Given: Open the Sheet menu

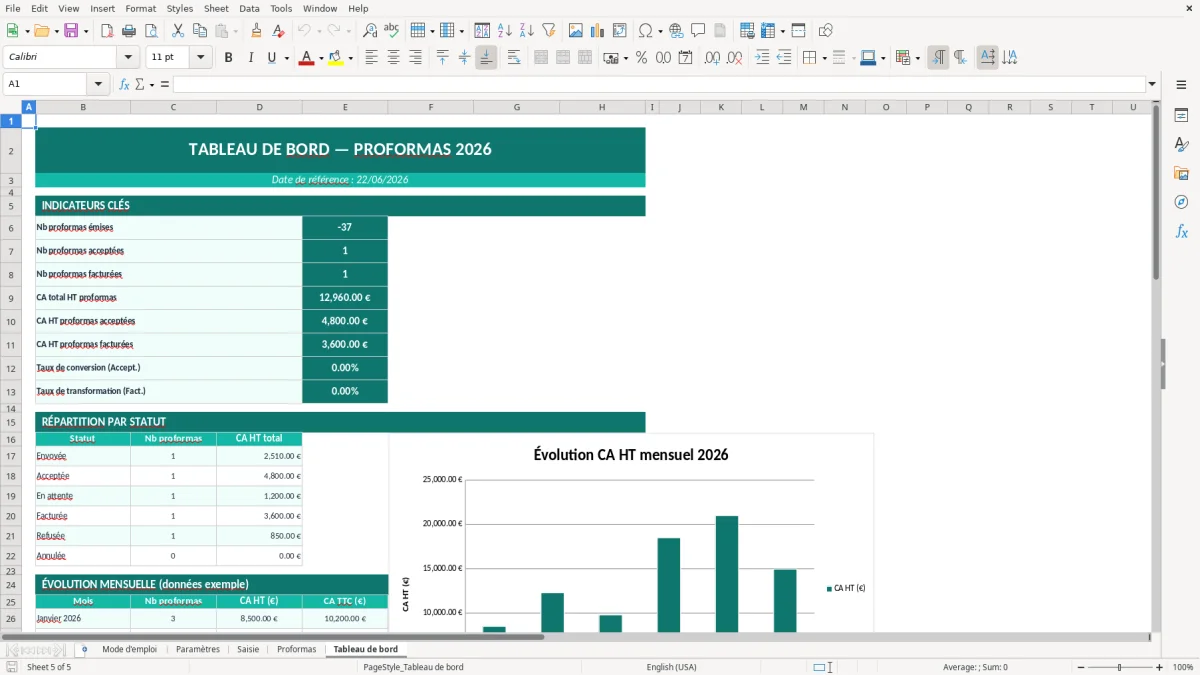Looking at the screenshot, I should coord(216,8).
